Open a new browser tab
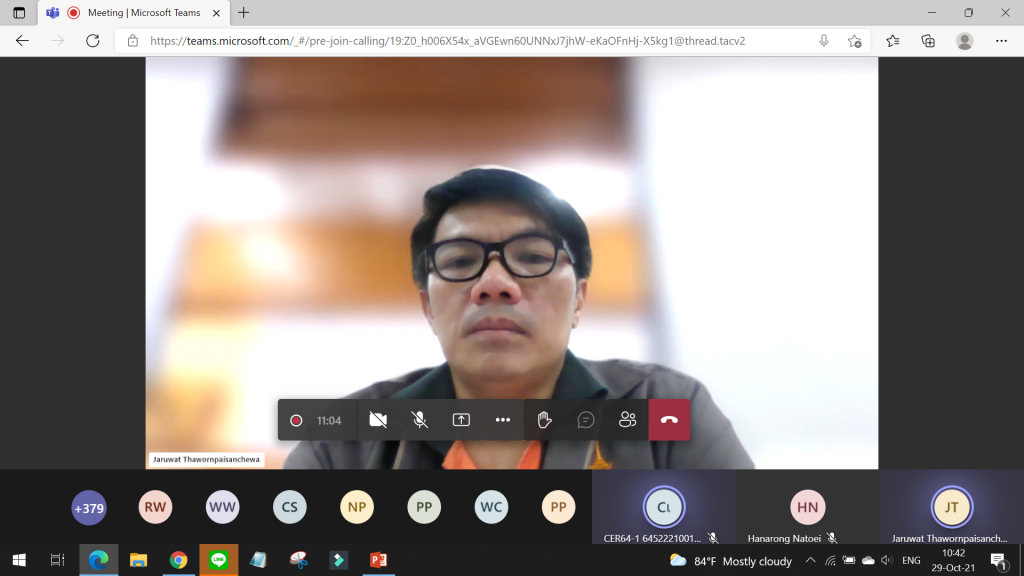The width and height of the screenshot is (1024, 576). (x=244, y=13)
